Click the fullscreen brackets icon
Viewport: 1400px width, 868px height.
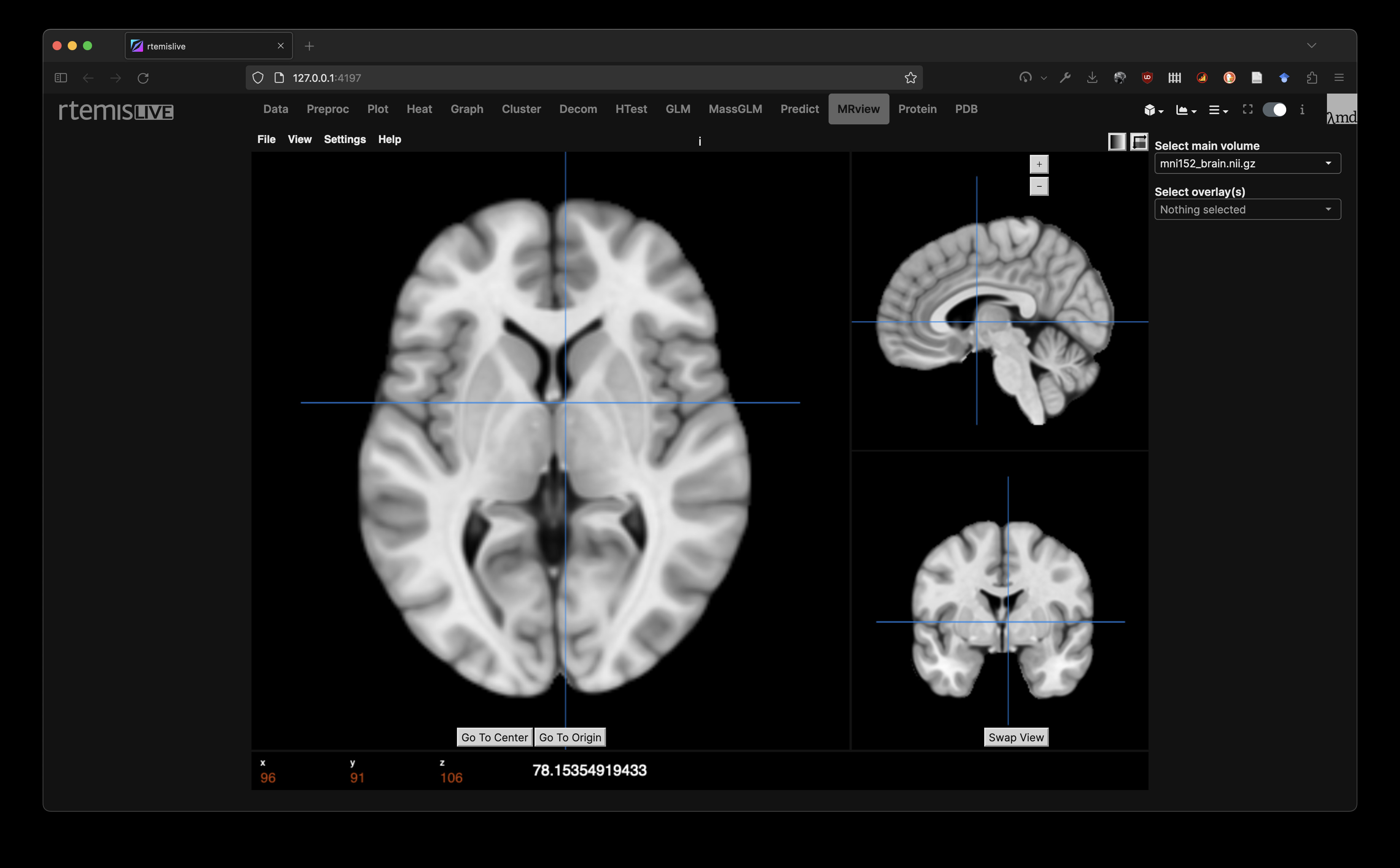1247,109
